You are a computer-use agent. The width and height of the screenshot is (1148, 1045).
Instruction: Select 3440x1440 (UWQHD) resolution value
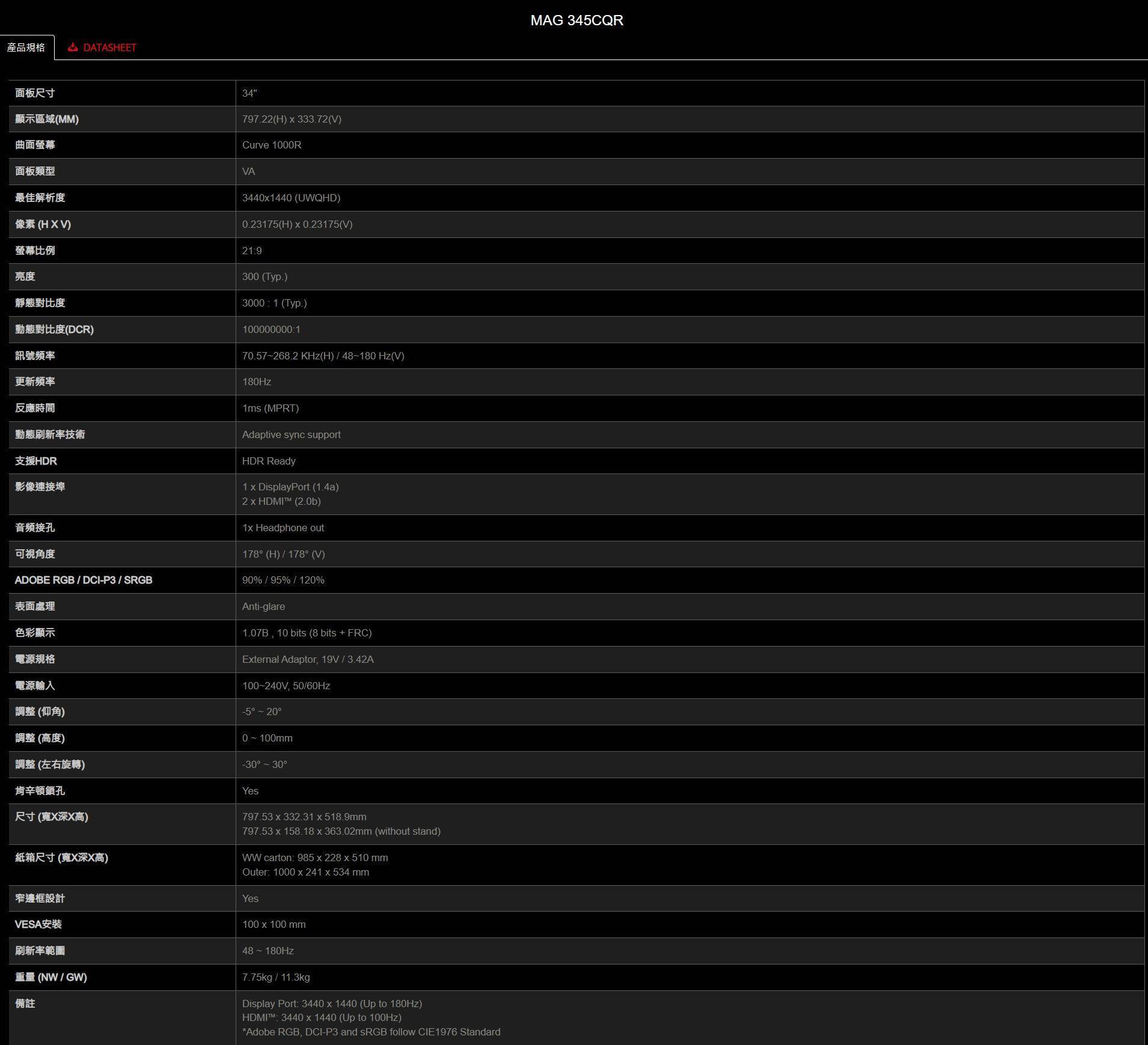(x=291, y=198)
